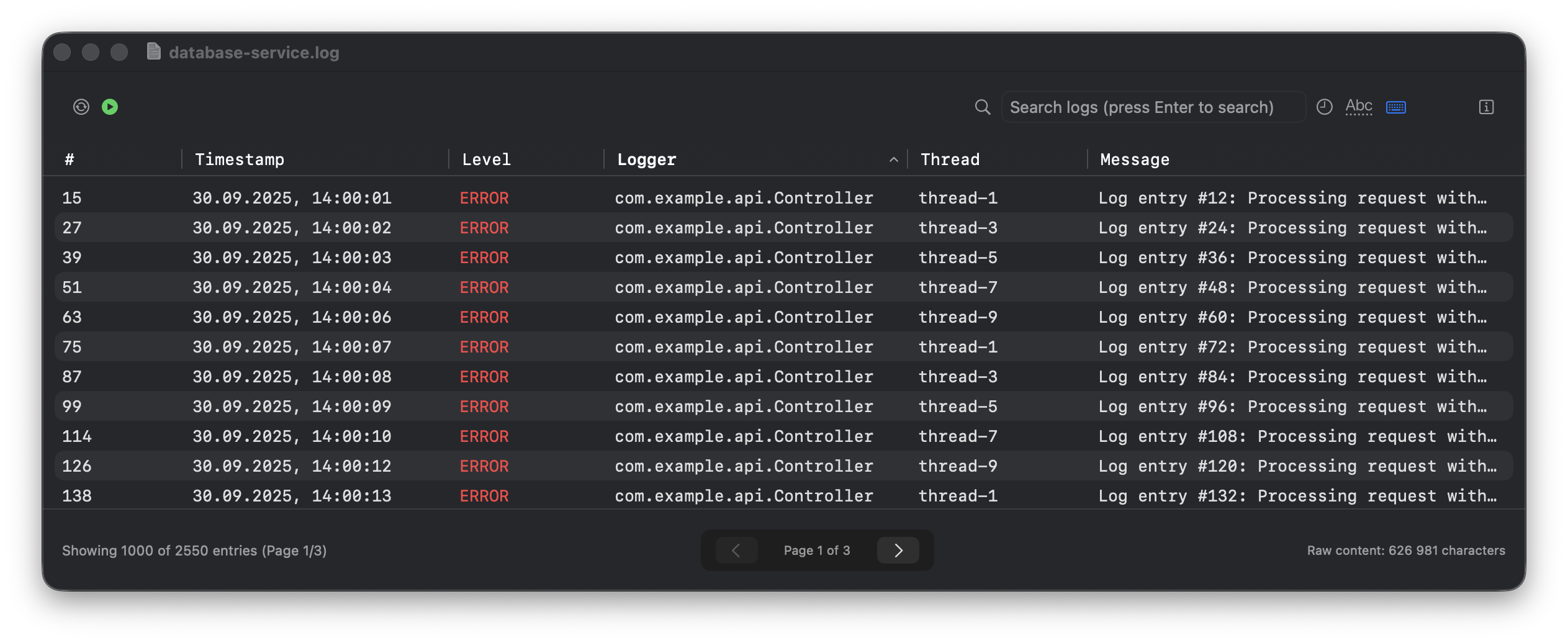This screenshot has height=643, width=1568.
Task: Select the row with timestamp 14:00:06
Action: point(292,317)
